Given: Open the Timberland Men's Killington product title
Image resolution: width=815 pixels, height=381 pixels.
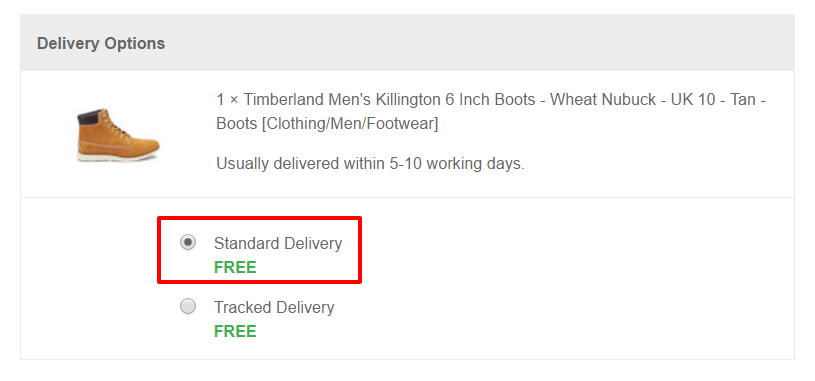Looking at the screenshot, I should [491, 112].
